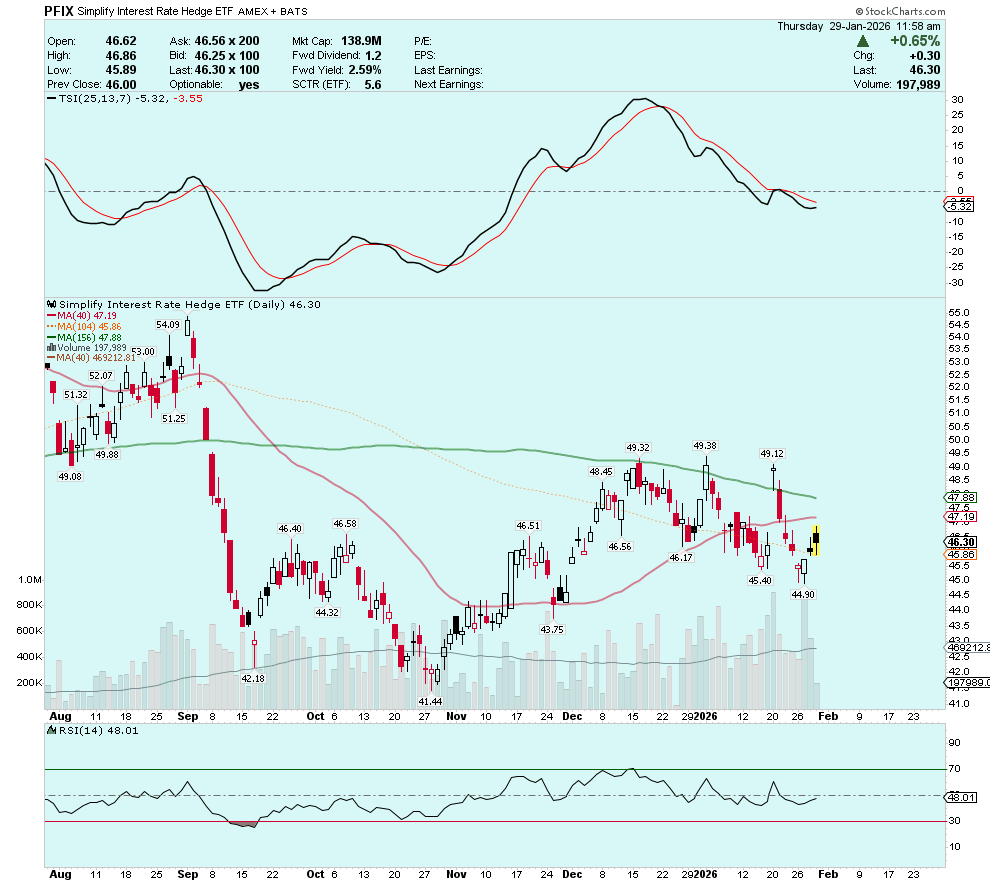Click the 43.75 price label

pyautogui.click(x=552, y=629)
